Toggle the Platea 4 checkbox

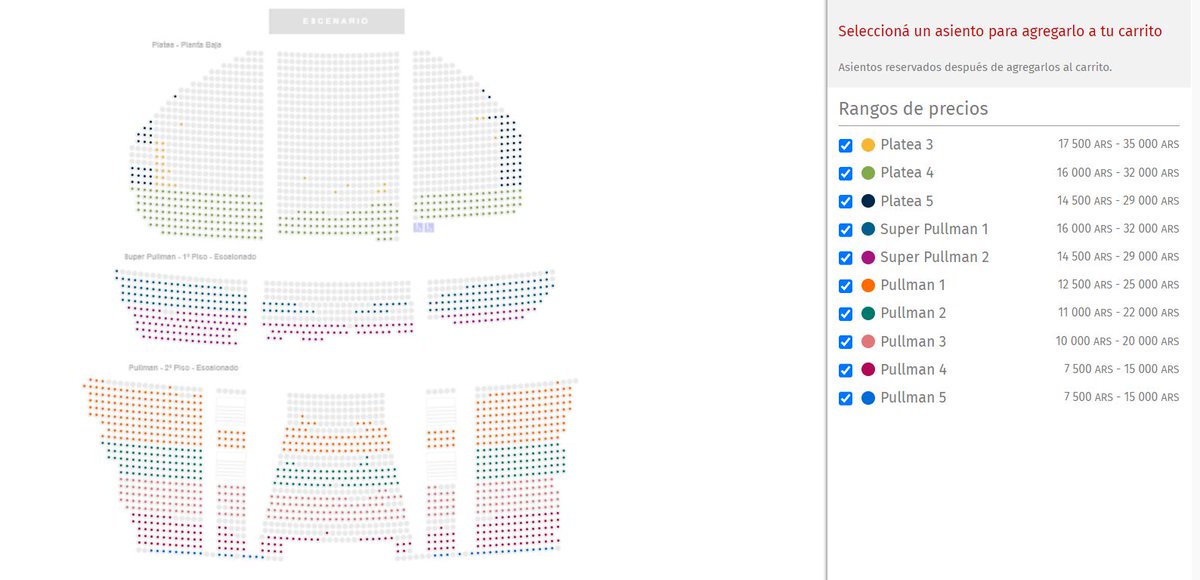coord(845,173)
